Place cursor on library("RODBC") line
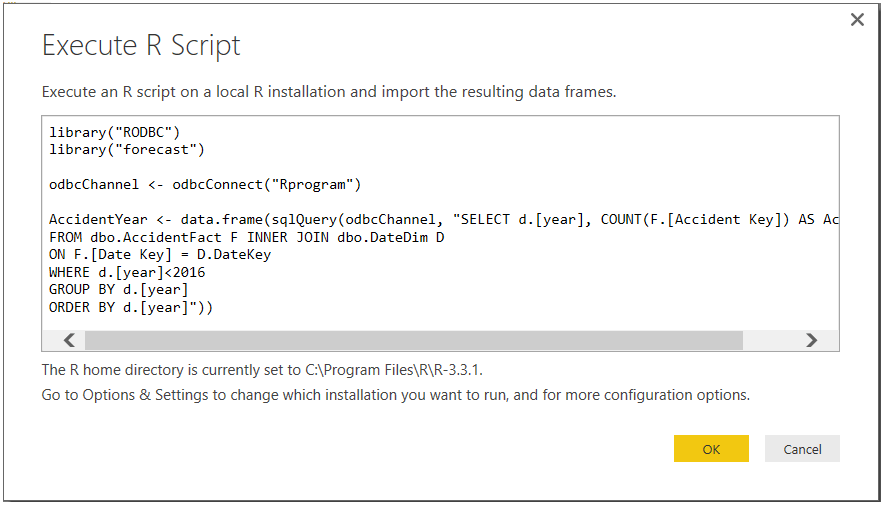The height and width of the screenshot is (505, 886). point(115,132)
